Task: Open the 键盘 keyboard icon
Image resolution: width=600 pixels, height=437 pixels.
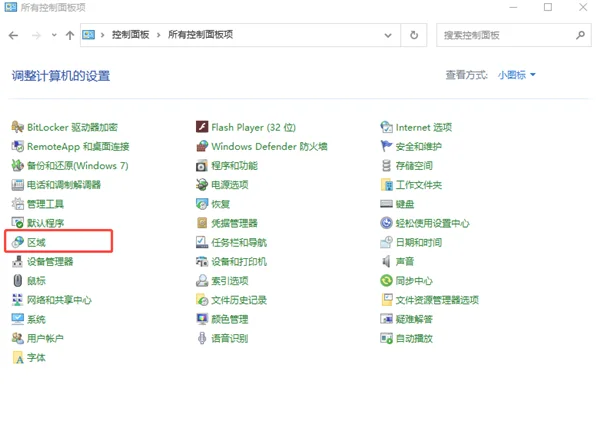Action: coord(386,204)
